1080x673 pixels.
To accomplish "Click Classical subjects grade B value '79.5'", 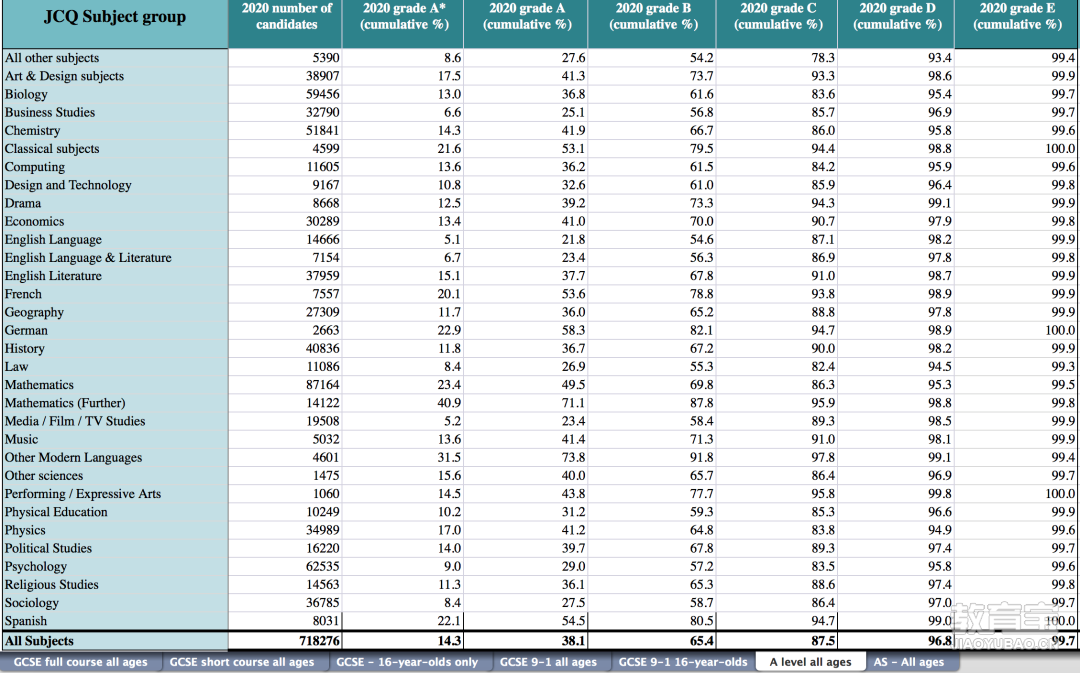I will 702,149.
